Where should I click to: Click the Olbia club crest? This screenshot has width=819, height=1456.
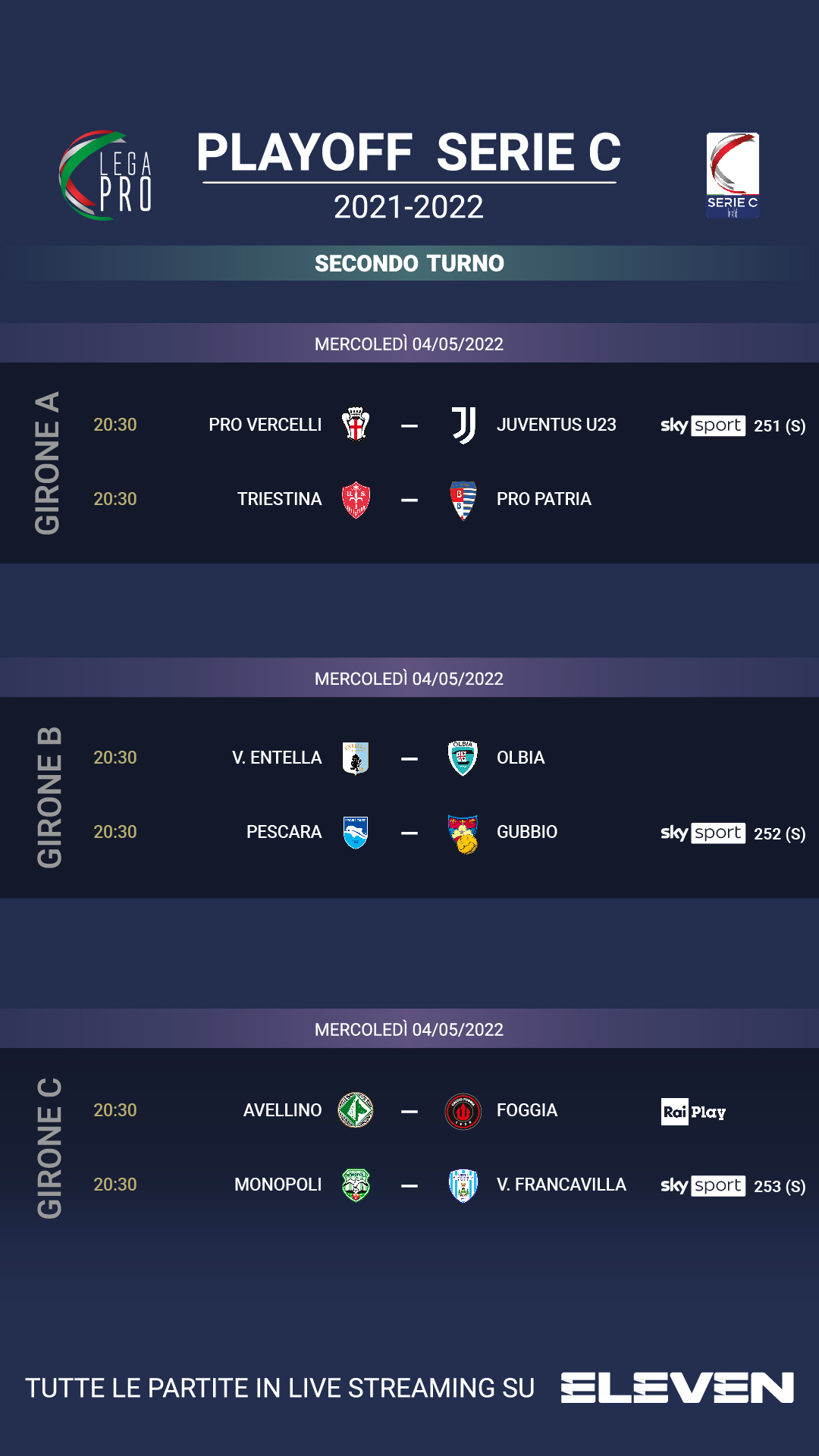coord(463,758)
